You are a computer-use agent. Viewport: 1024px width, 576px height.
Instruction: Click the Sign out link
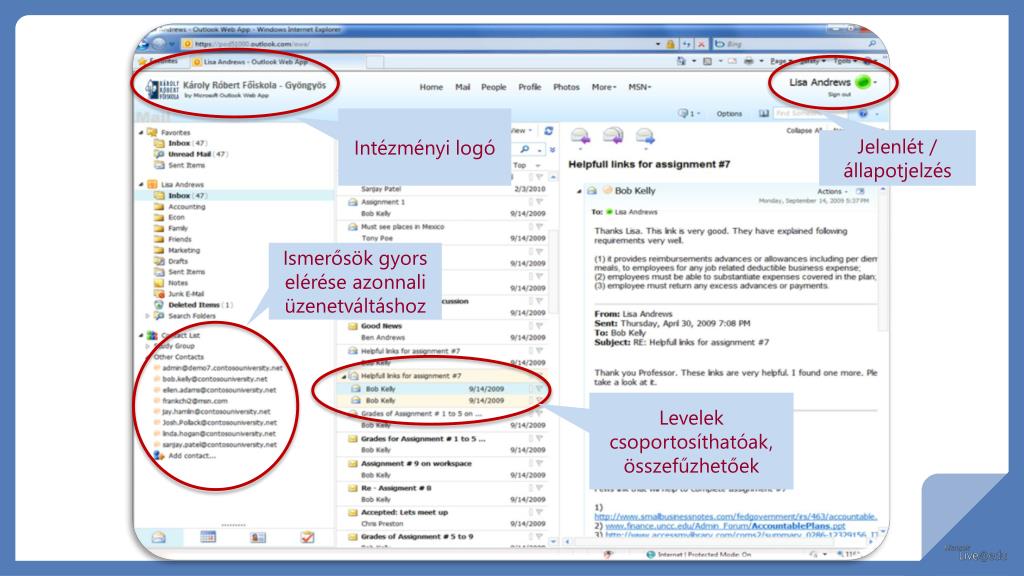(839, 95)
